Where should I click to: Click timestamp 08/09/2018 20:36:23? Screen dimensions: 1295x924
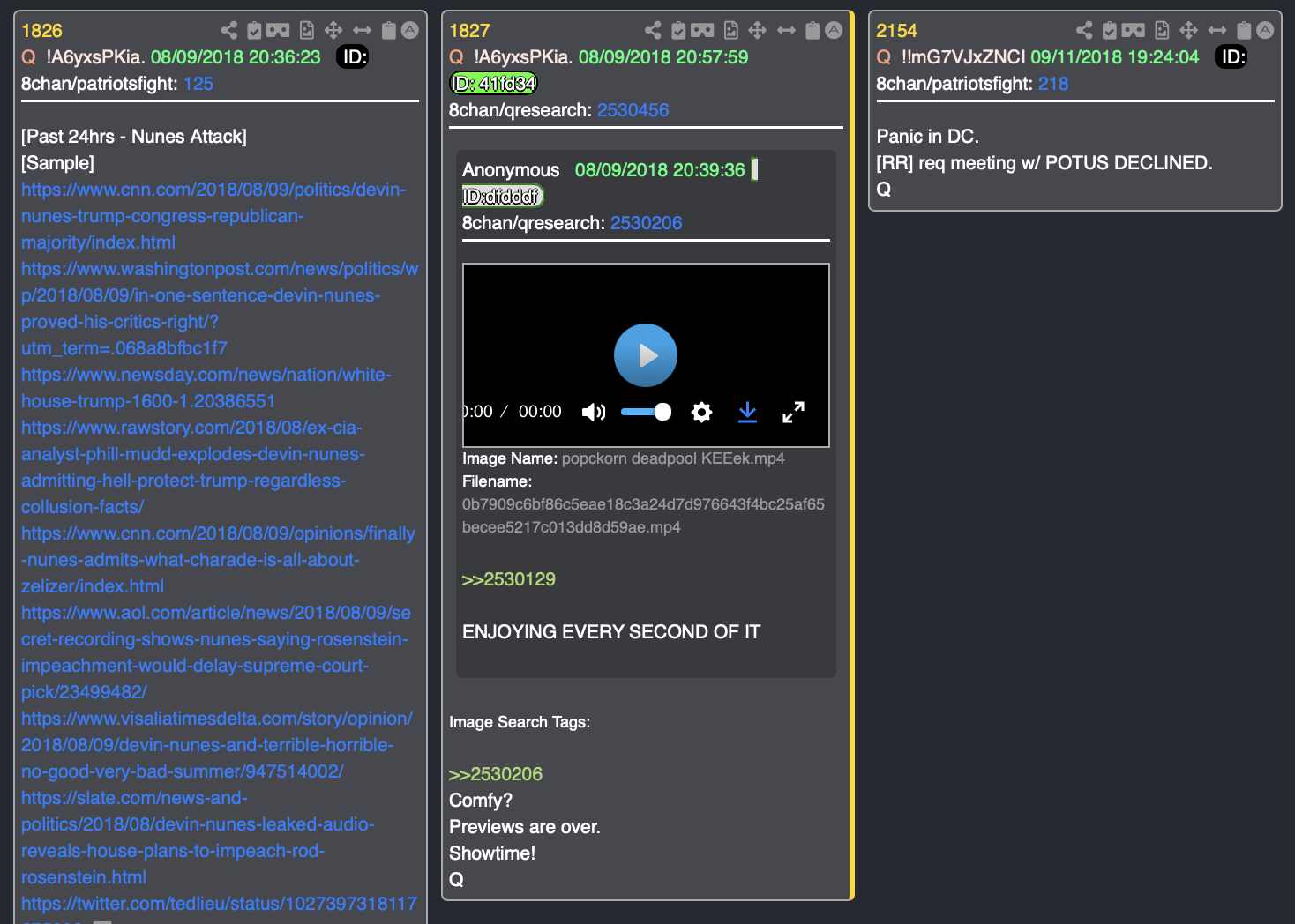[x=236, y=57]
